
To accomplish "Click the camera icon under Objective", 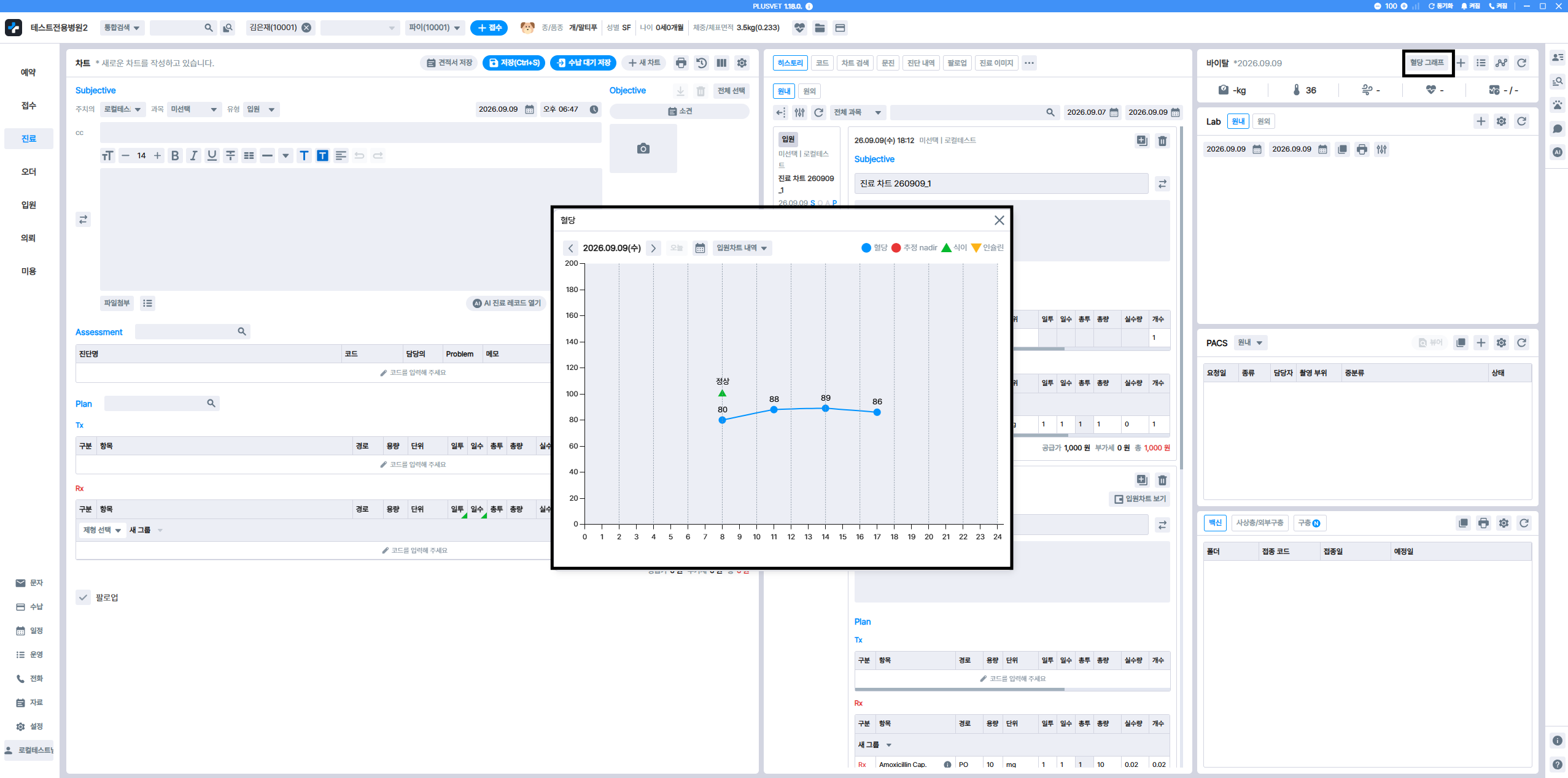I will [x=643, y=148].
